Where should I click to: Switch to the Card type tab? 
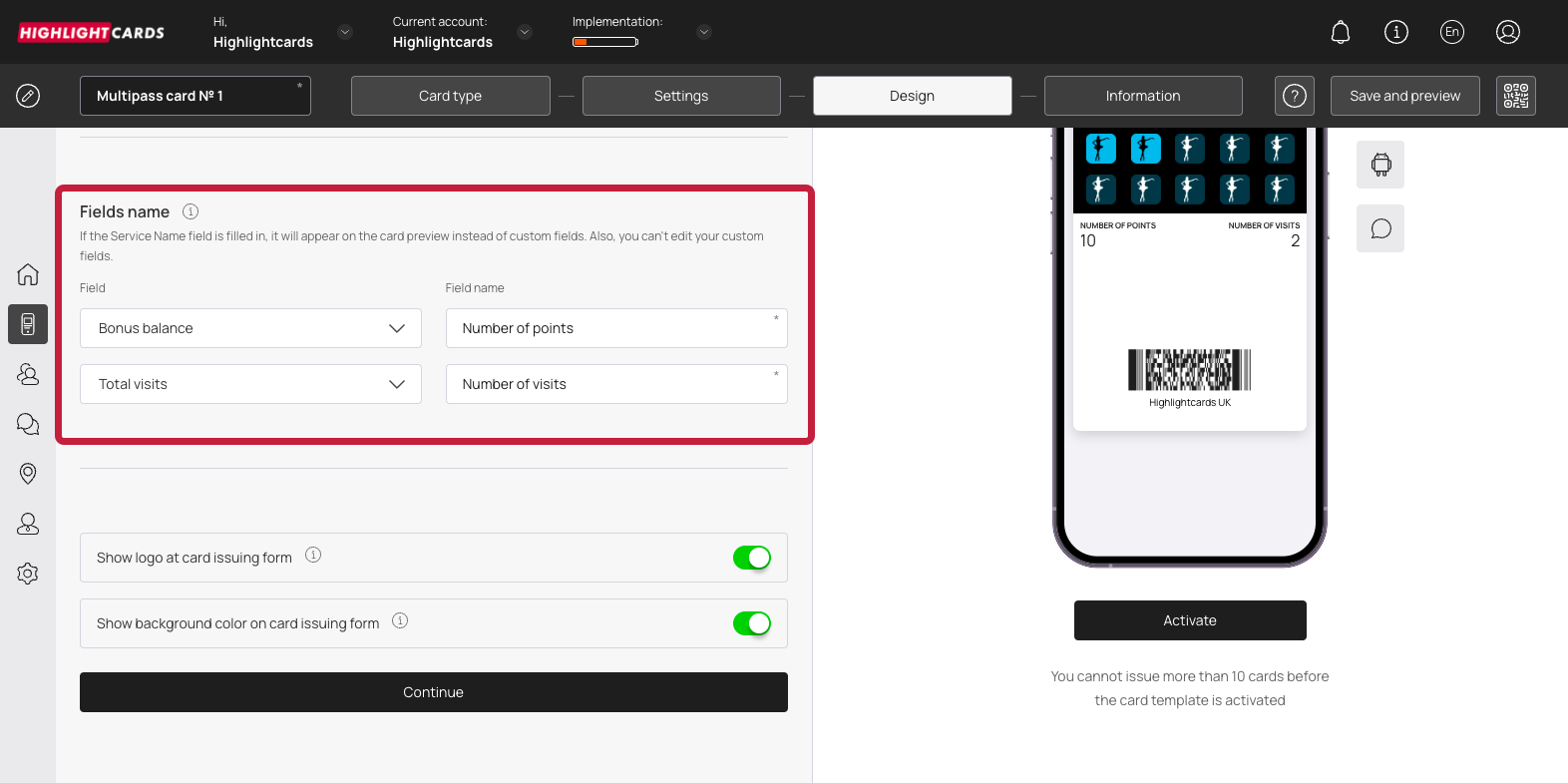pos(450,96)
